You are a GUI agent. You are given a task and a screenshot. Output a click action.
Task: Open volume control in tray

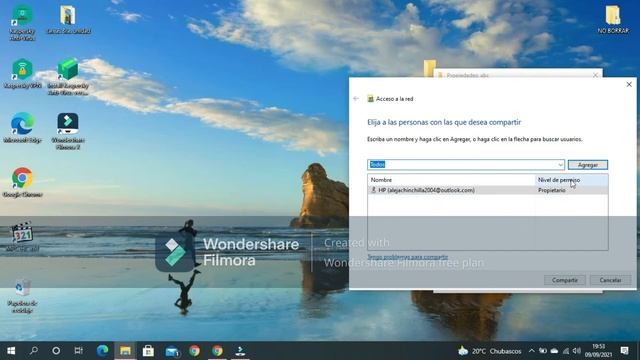pyautogui.click(x=577, y=351)
